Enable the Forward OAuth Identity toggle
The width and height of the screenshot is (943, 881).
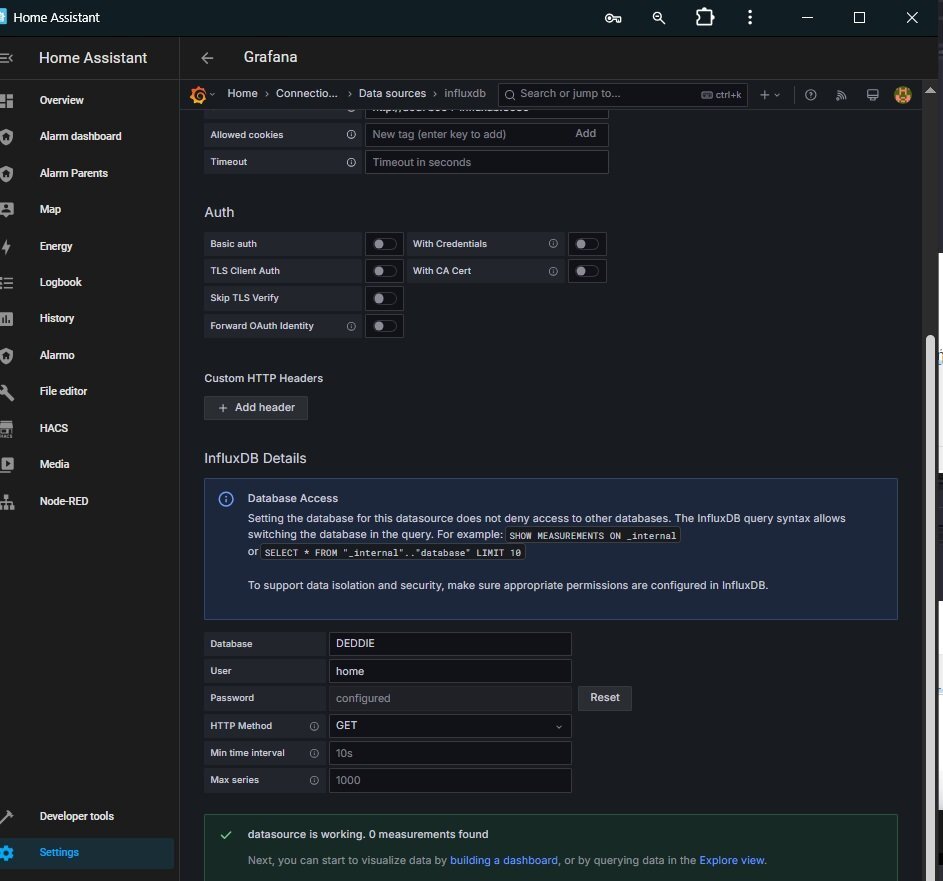click(x=384, y=326)
